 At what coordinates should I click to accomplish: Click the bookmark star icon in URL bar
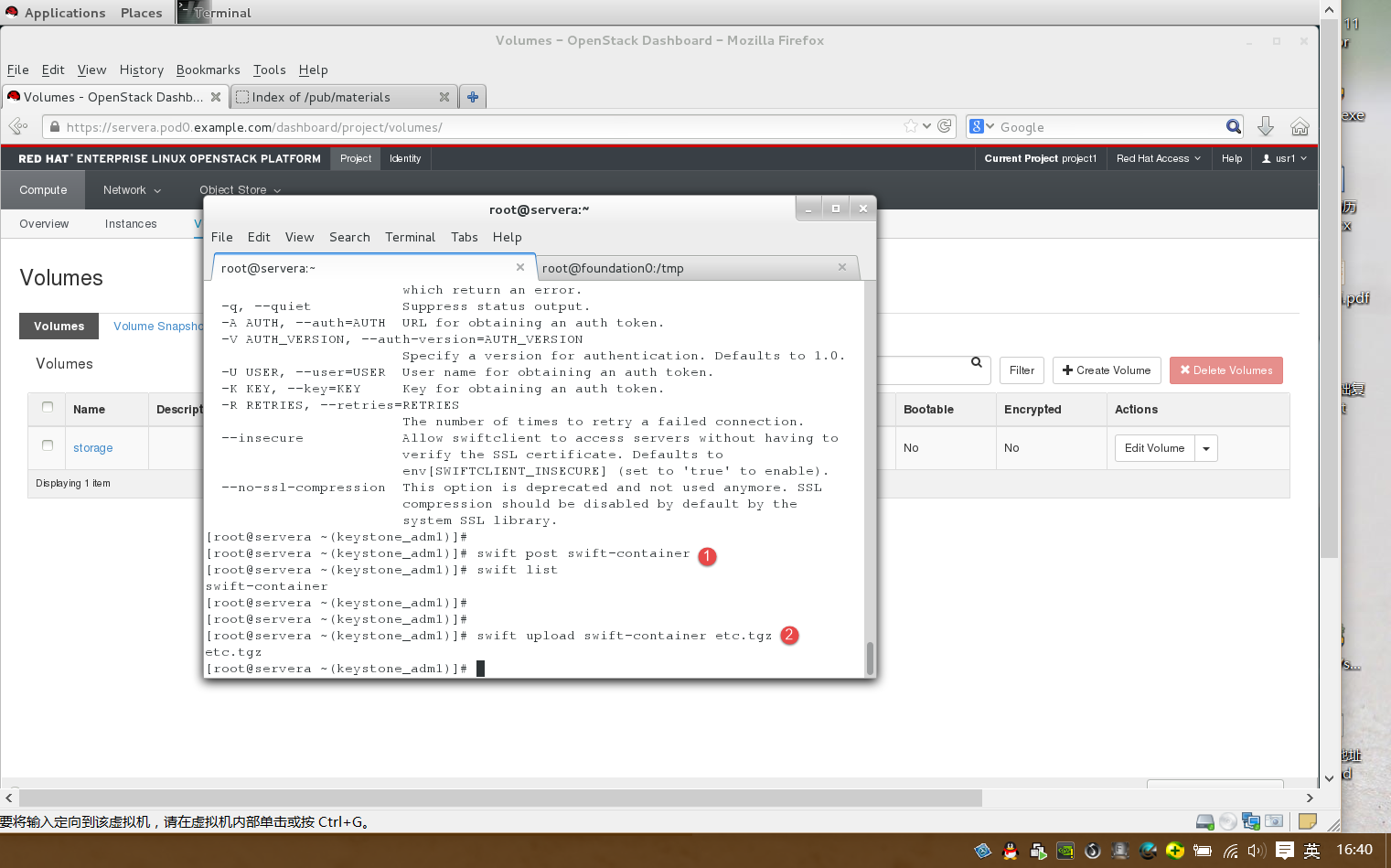pyautogui.click(x=911, y=126)
